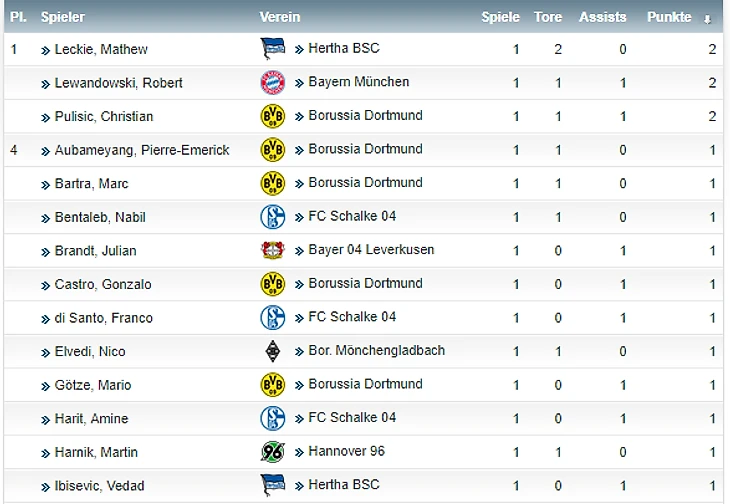Open Götze, Mario player profile
The height and width of the screenshot is (504, 730).
point(92,385)
